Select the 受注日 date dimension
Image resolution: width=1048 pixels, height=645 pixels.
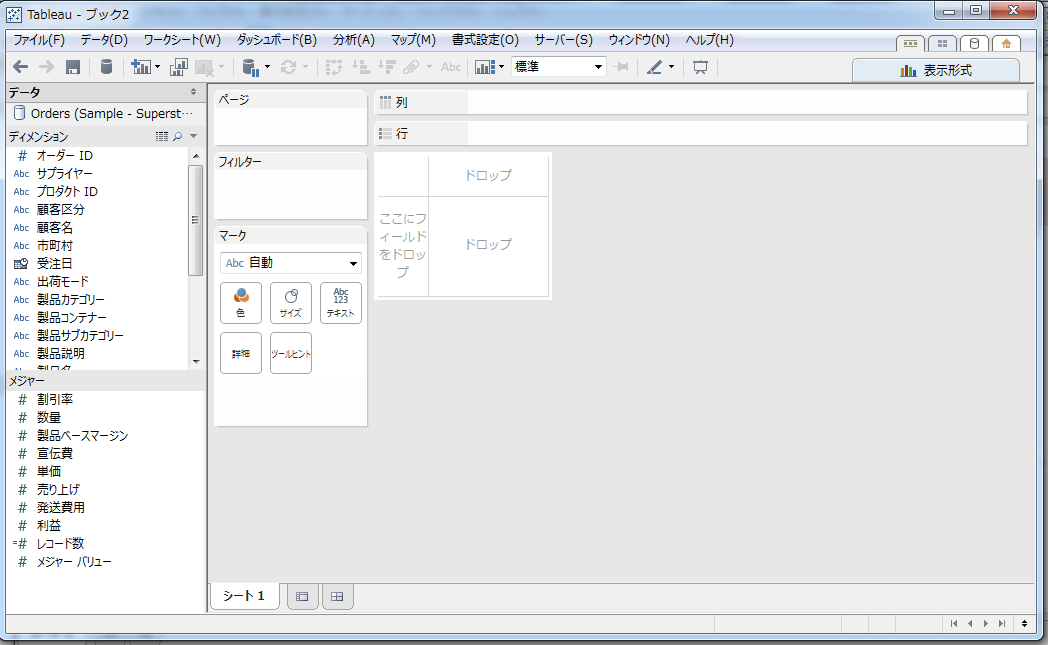tap(54, 263)
